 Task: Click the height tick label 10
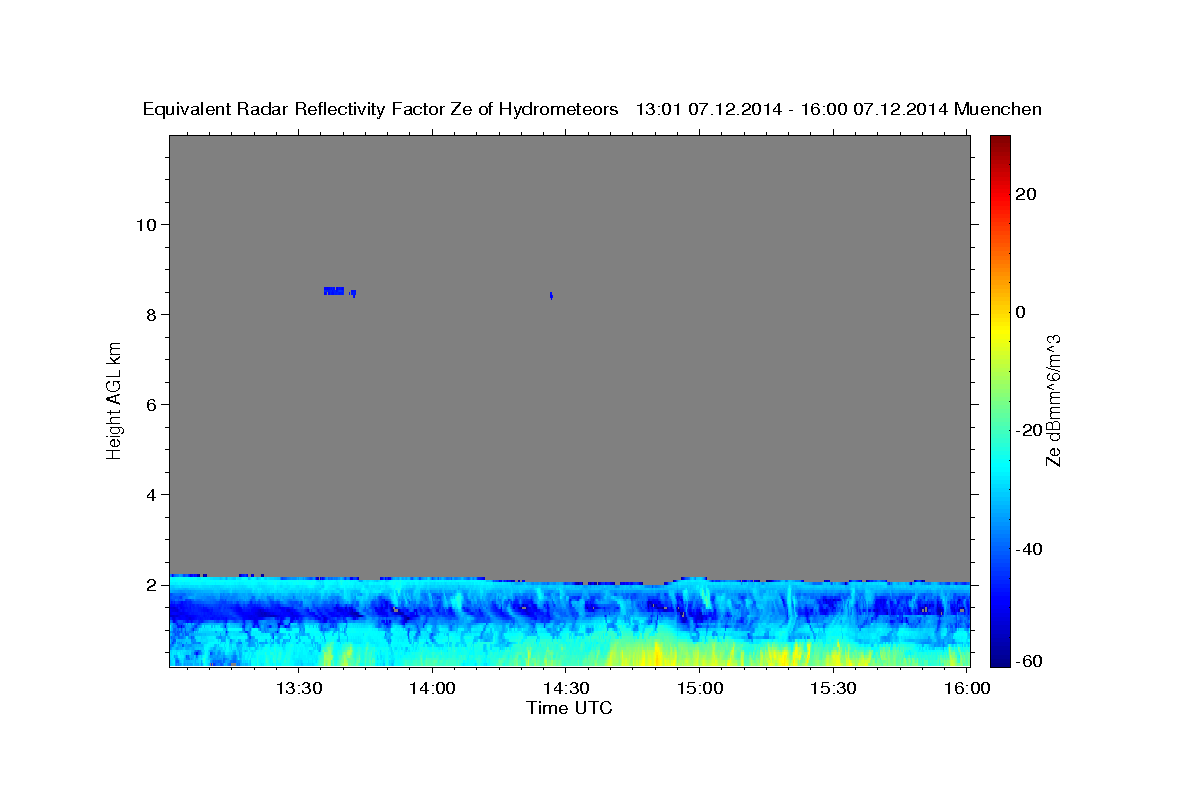tap(148, 224)
